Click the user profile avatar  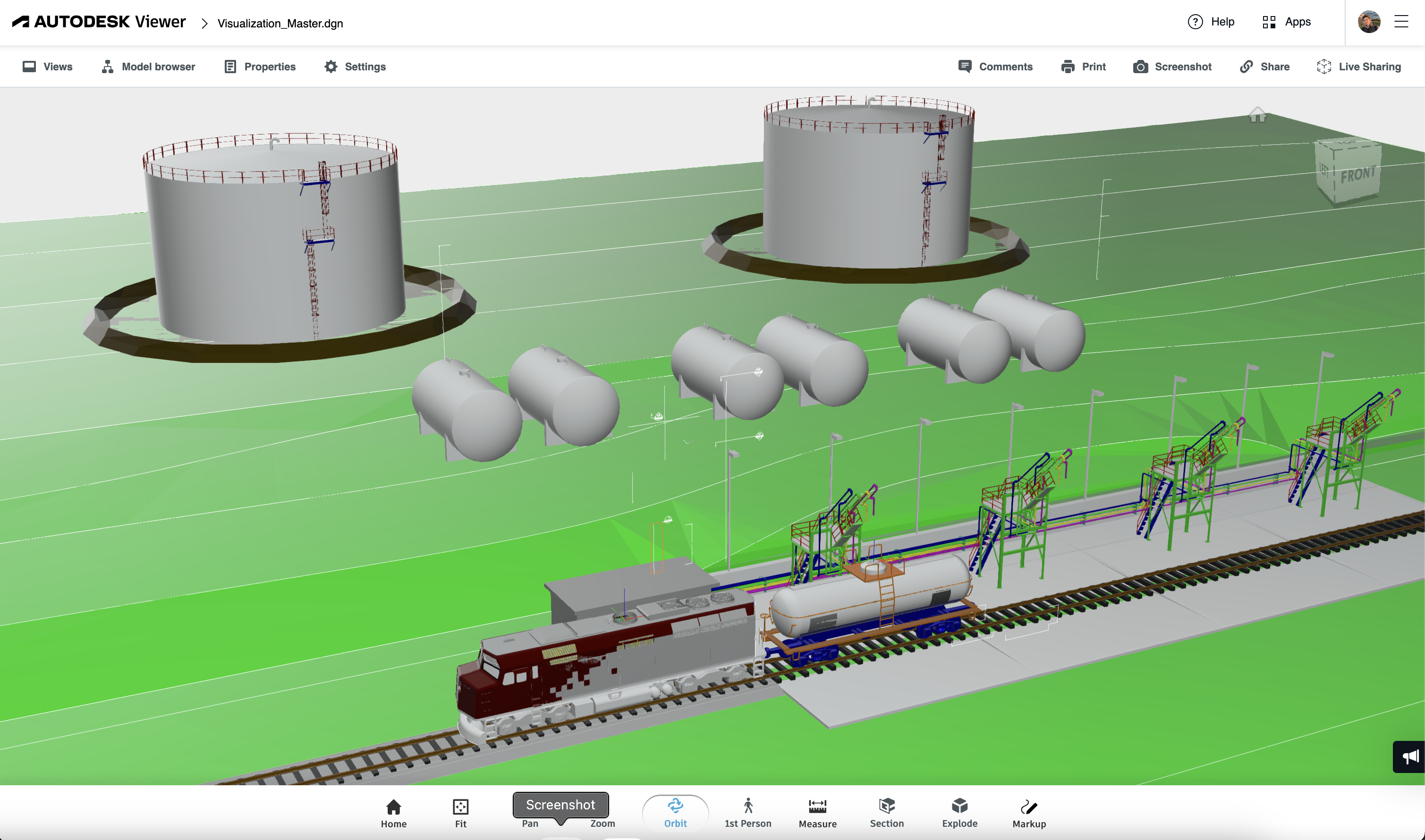[x=1369, y=22]
